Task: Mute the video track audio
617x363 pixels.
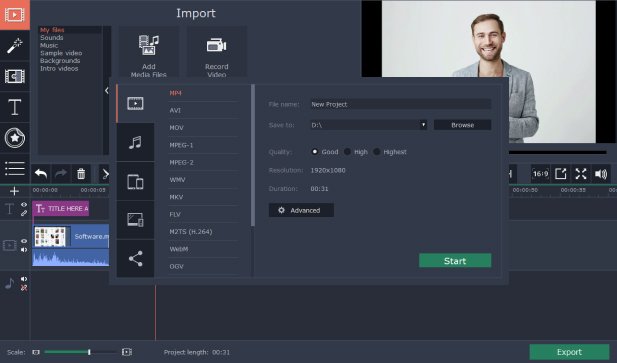Action: (x=24, y=250)
